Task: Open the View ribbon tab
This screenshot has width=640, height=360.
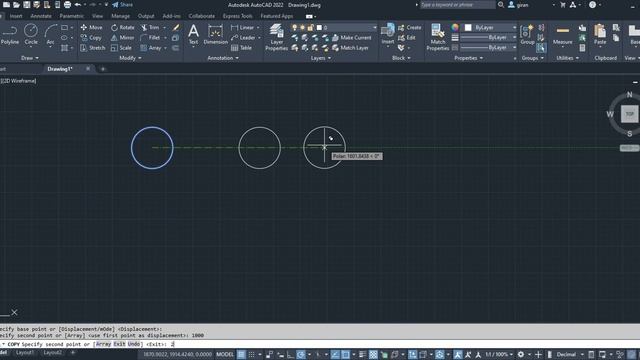Action: point(97,16)
